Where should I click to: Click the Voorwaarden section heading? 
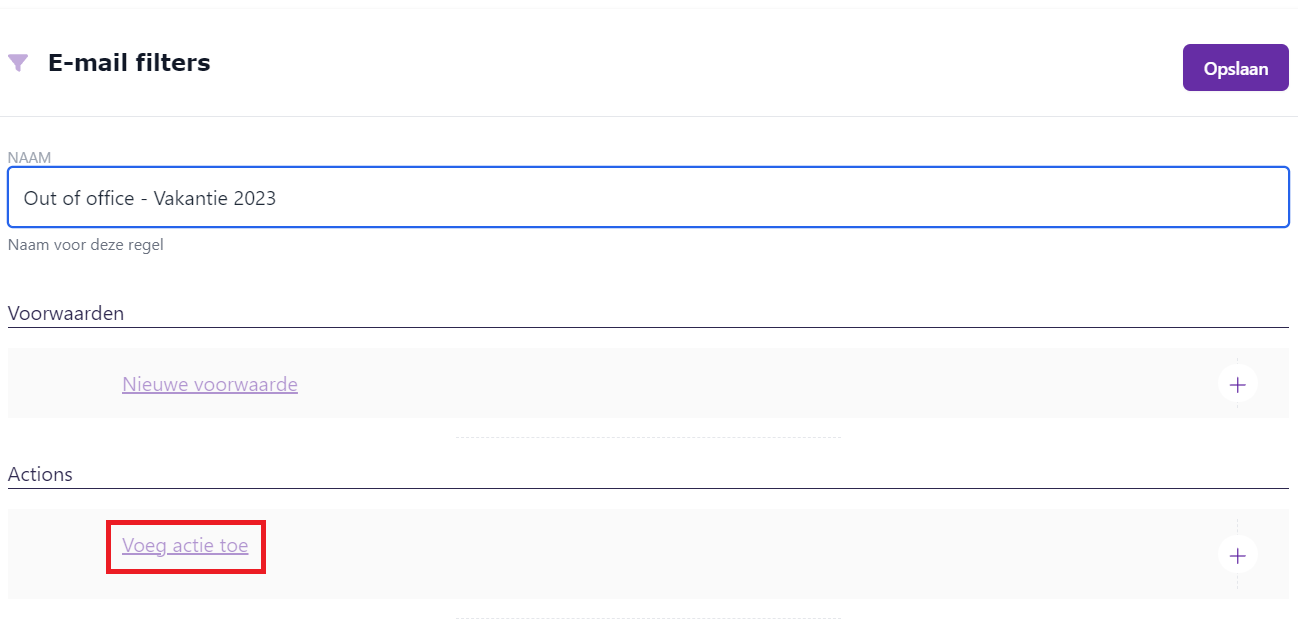tap(66, 313)
